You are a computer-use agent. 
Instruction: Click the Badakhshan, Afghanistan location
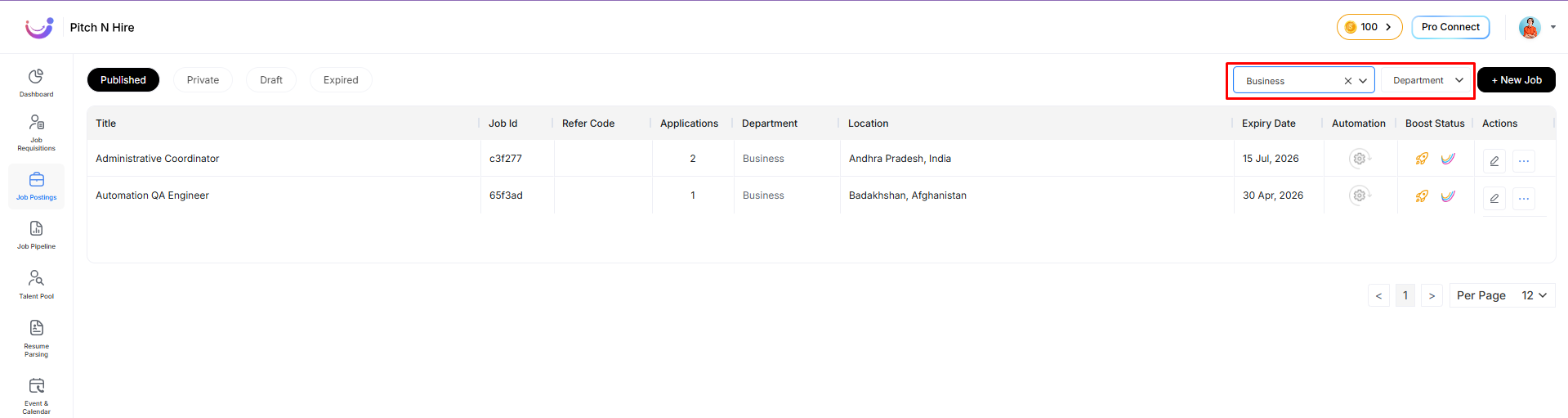point(908,196)
